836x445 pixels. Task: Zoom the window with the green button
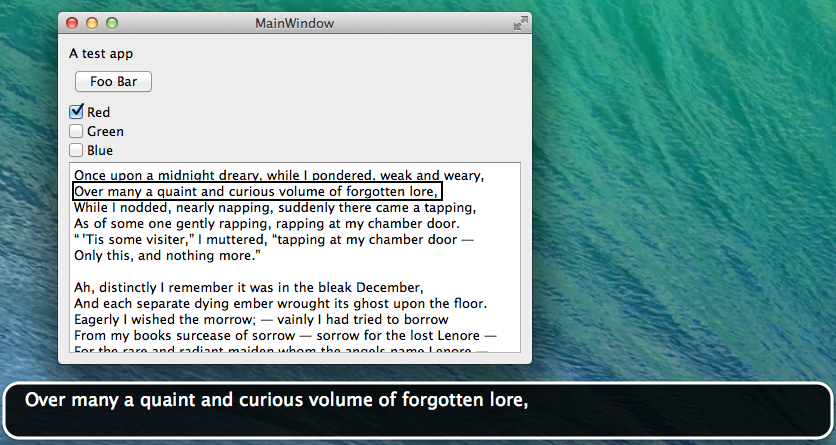point(112,23)
